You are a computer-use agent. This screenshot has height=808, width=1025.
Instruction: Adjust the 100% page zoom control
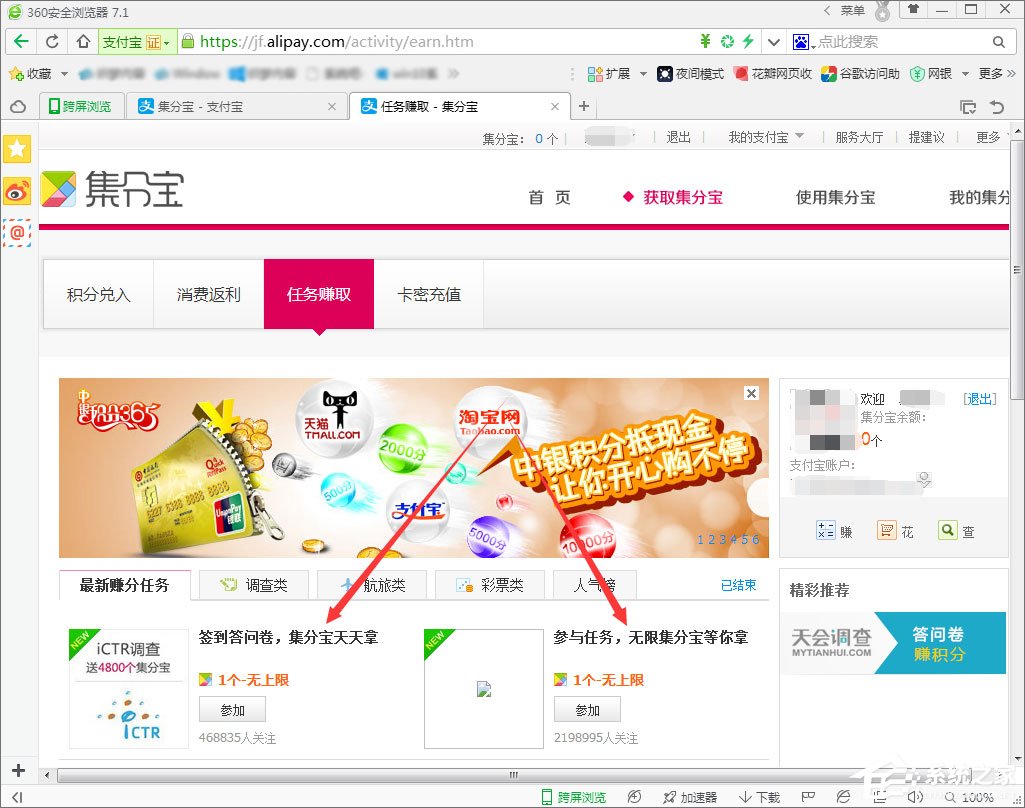972,797
